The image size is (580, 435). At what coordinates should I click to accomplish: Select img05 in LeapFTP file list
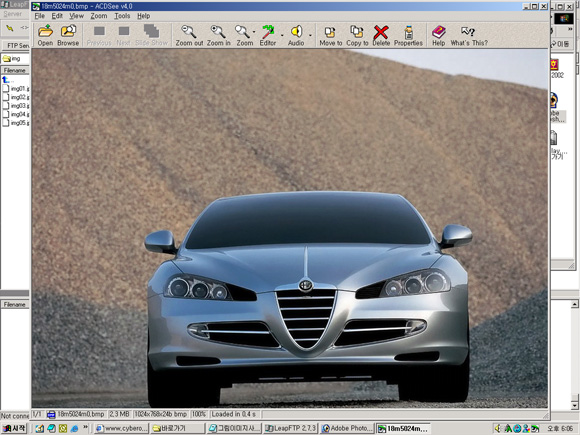pyautogui.click(x=16, y=122)
